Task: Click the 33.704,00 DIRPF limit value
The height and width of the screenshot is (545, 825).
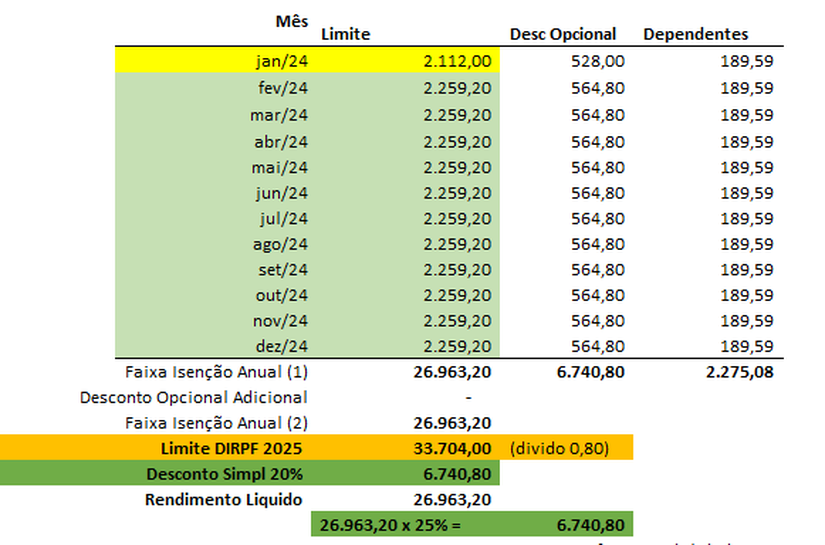Action: (452, 448)
